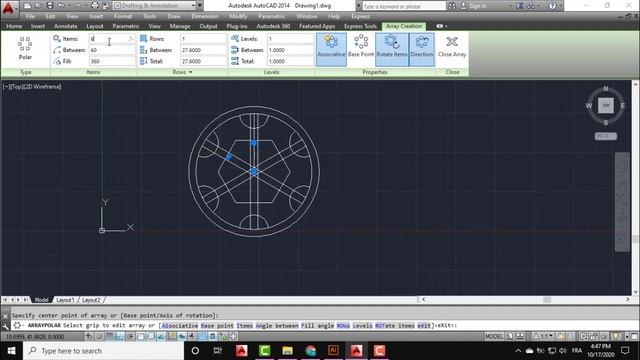Screen dimensions: 640x360
Task: Toggle Rotate Items option
Action: (x=392, y=49)
